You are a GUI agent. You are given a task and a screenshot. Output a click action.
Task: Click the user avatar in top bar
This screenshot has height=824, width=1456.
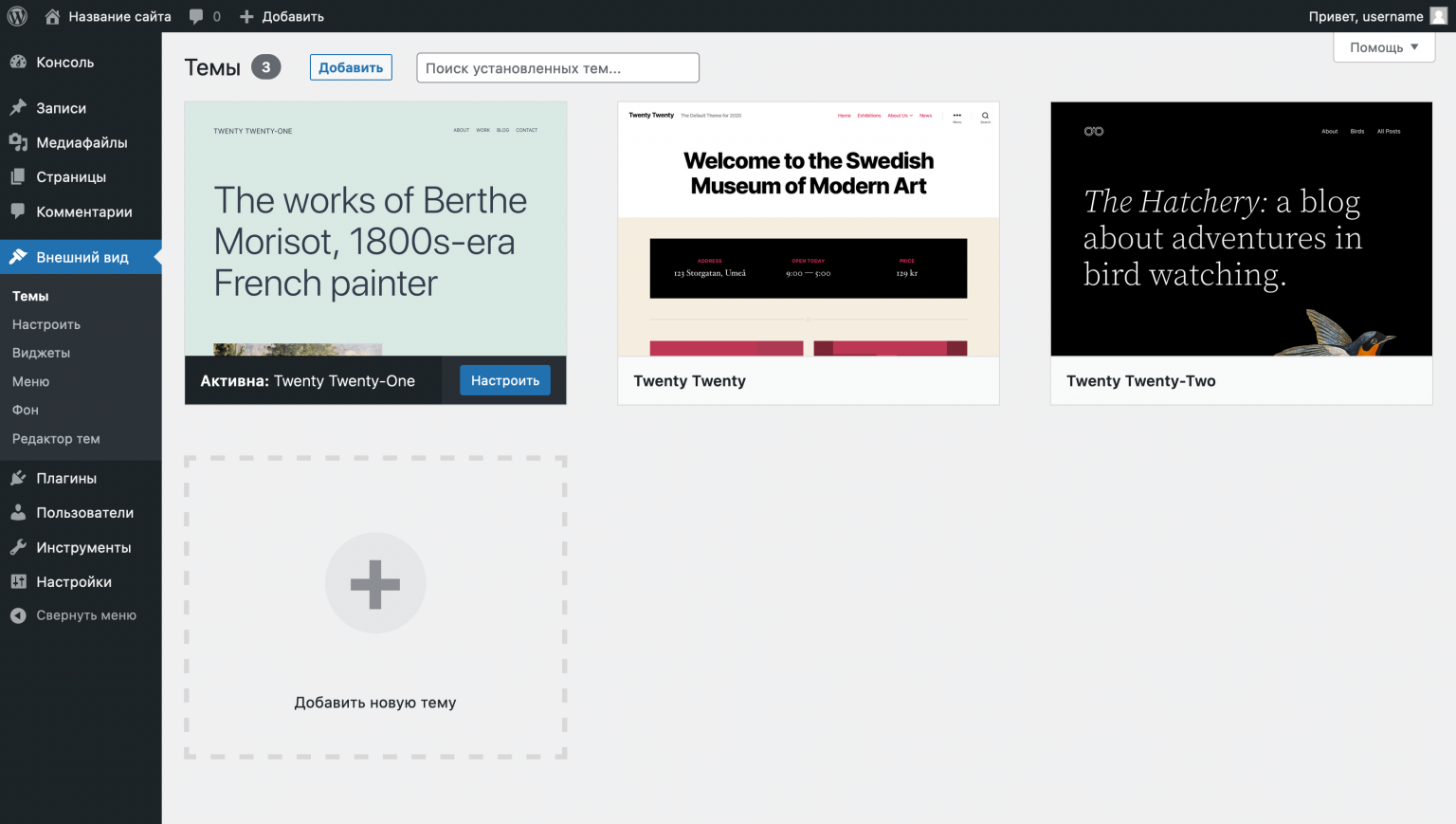click(x=1438, y=16)
